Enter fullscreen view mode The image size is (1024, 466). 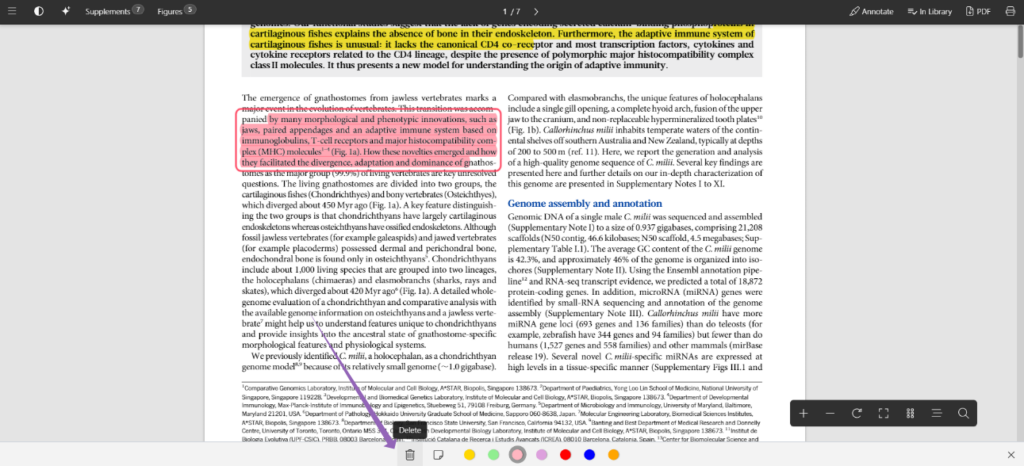point(883,413)
